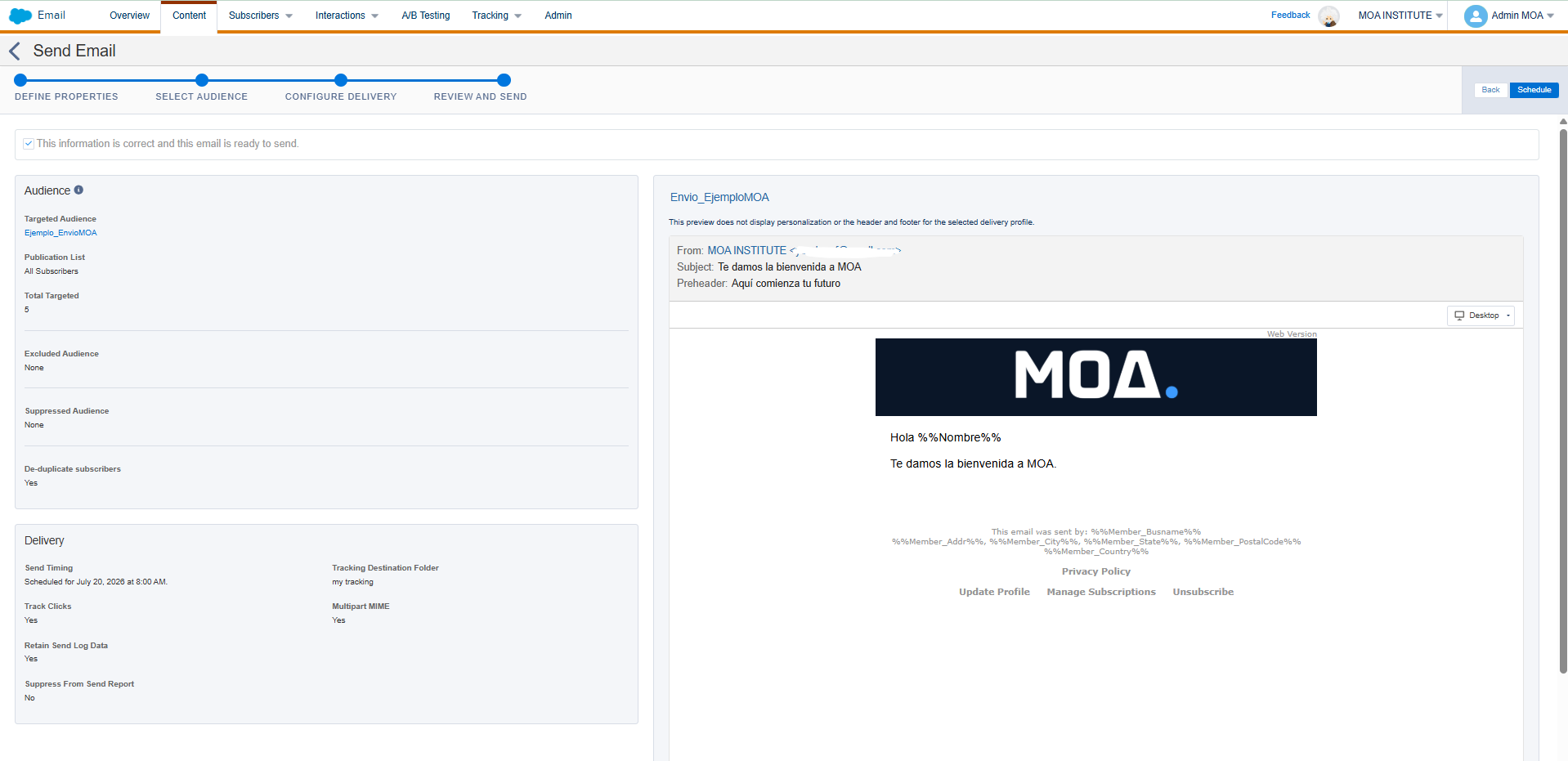Click the Admin MOA user profile icon
The width and height of the screenshot is (1568, 761).
[x=1476, y=16]
